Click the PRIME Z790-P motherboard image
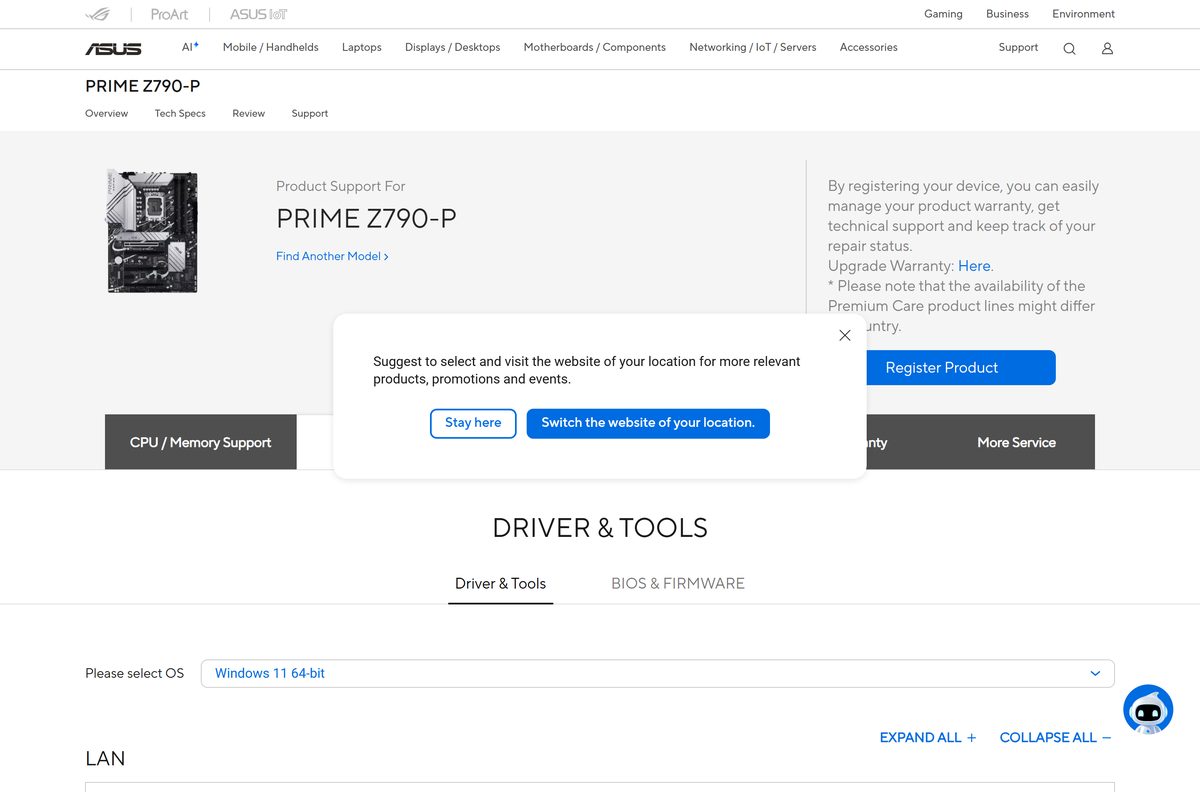The height and width of the screenshot is (792, 1200). click(x=152, y=232)
